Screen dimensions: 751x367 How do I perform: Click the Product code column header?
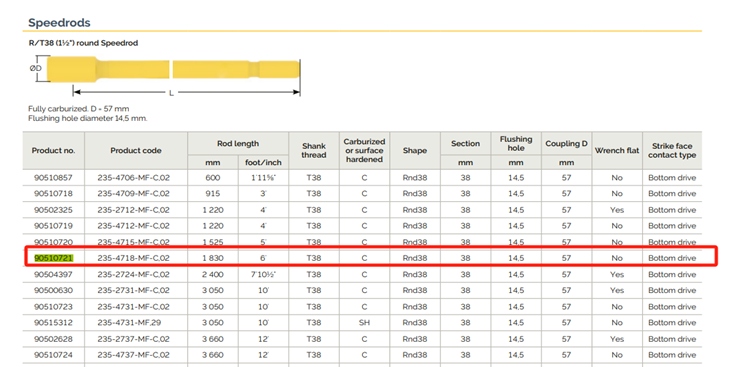[x=136, y=150]
